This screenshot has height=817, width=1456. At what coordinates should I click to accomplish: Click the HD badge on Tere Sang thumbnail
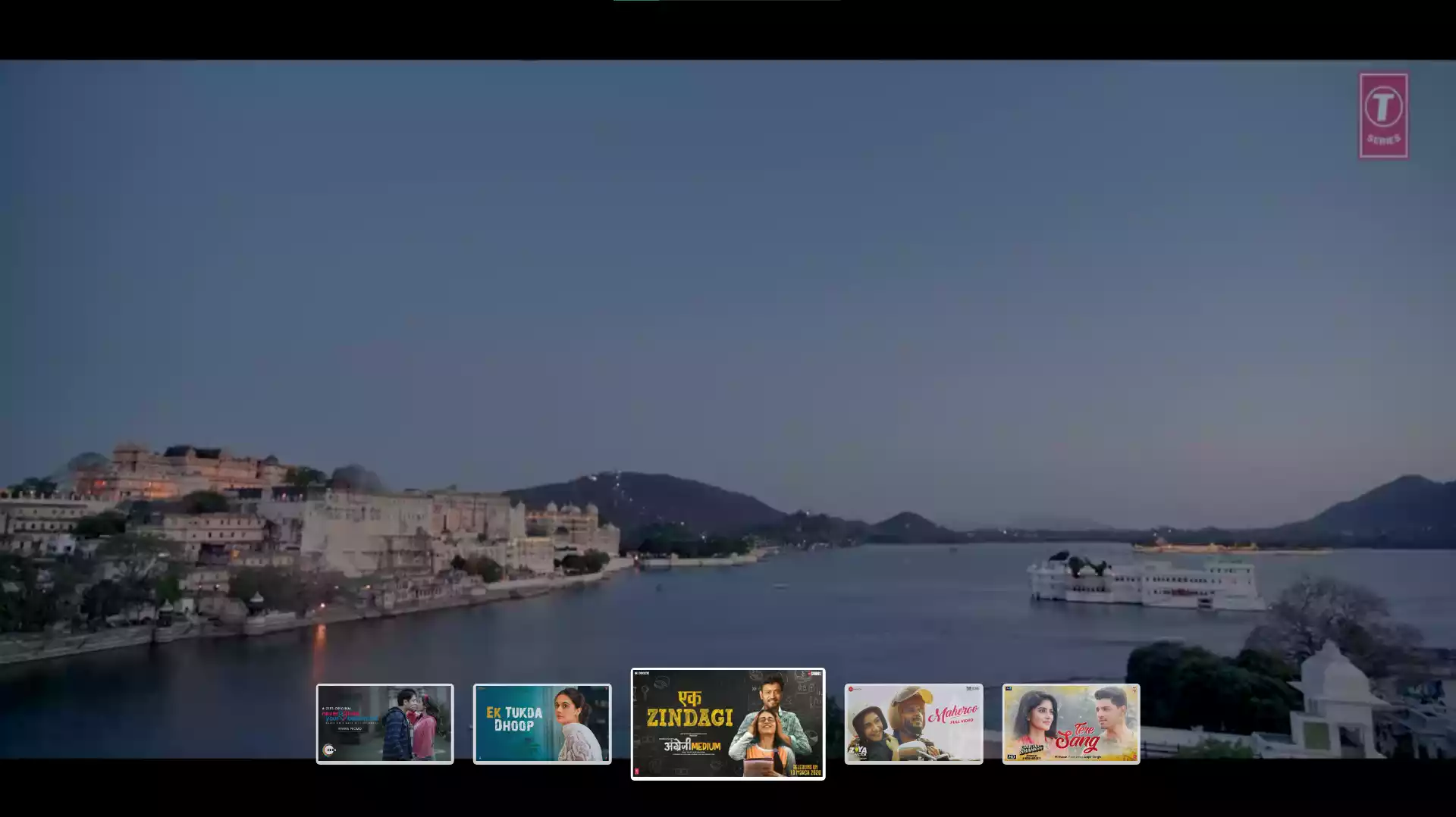(1012, 756)
